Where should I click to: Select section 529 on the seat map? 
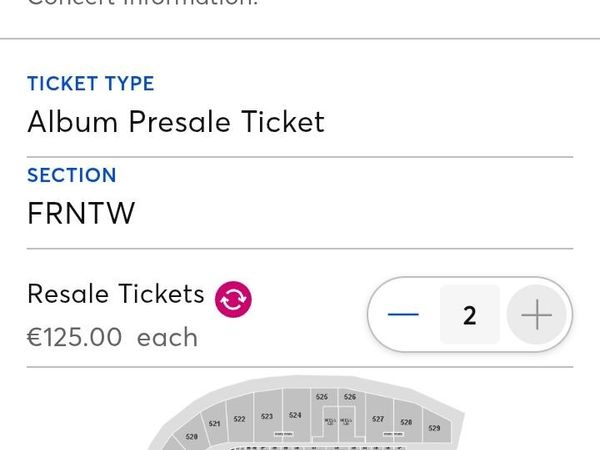coord(434,428)
